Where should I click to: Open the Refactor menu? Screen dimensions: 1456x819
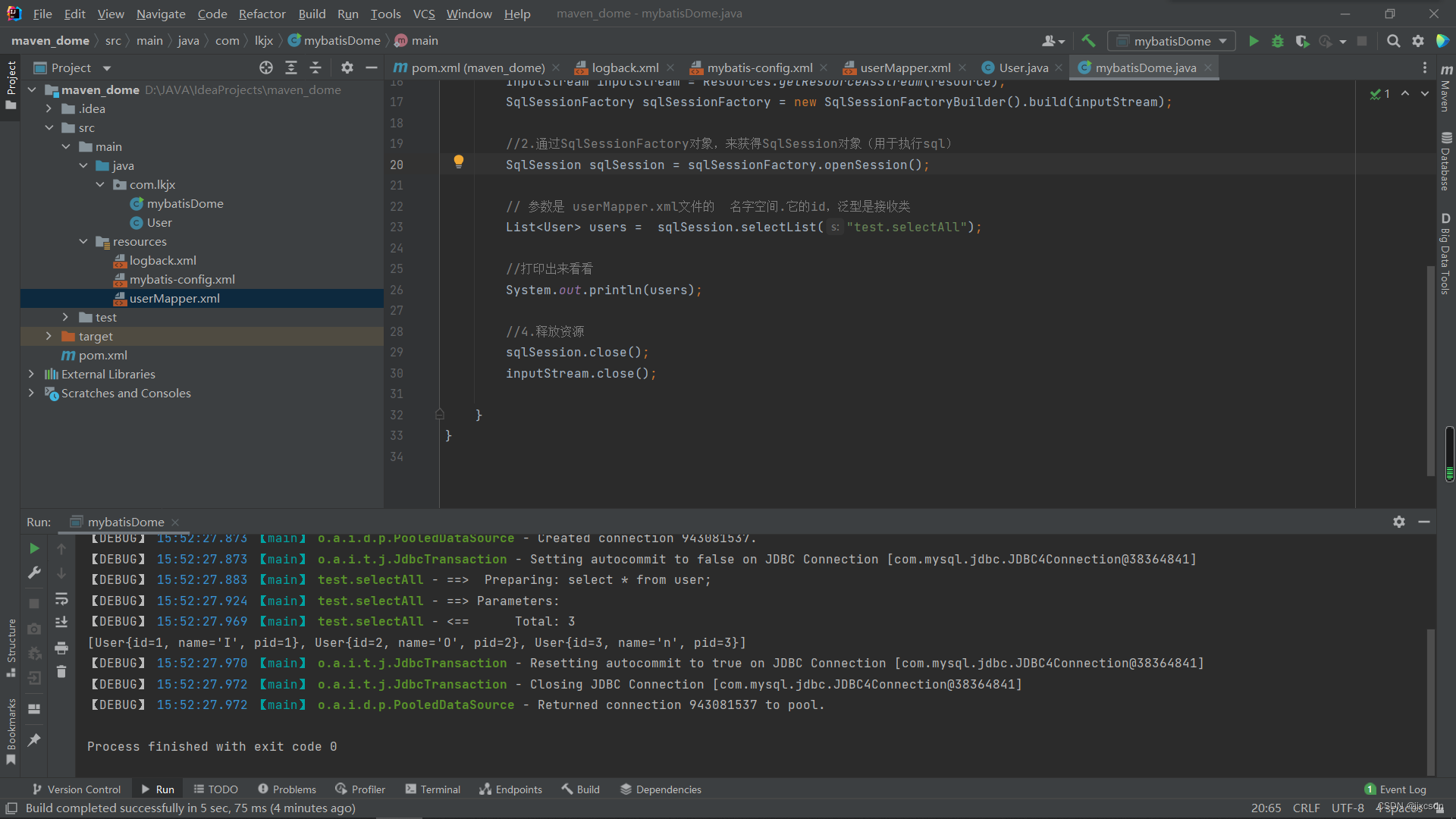click(262, 14)
